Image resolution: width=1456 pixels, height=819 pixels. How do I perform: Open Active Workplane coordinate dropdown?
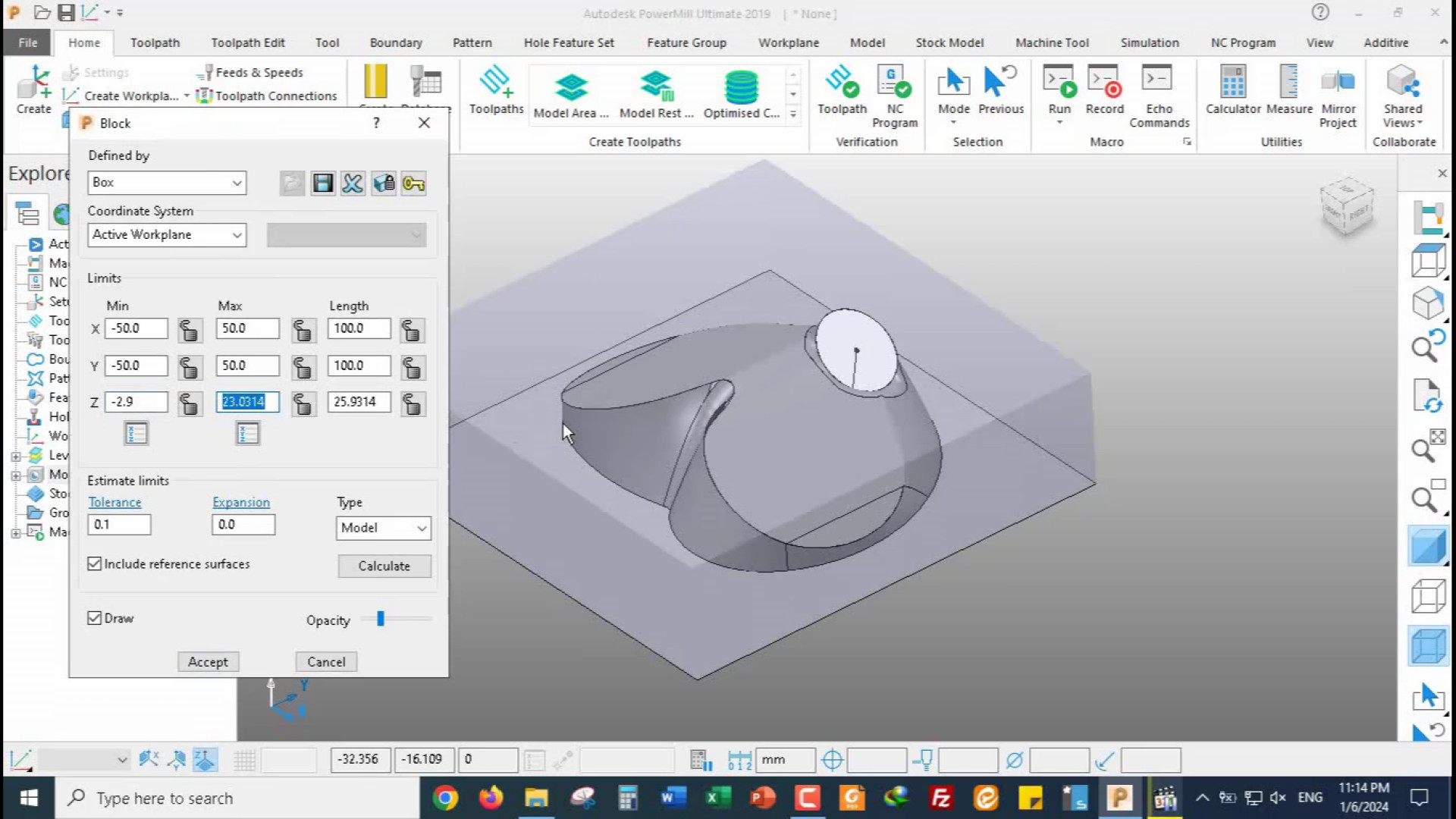click(x=167, y=235)
